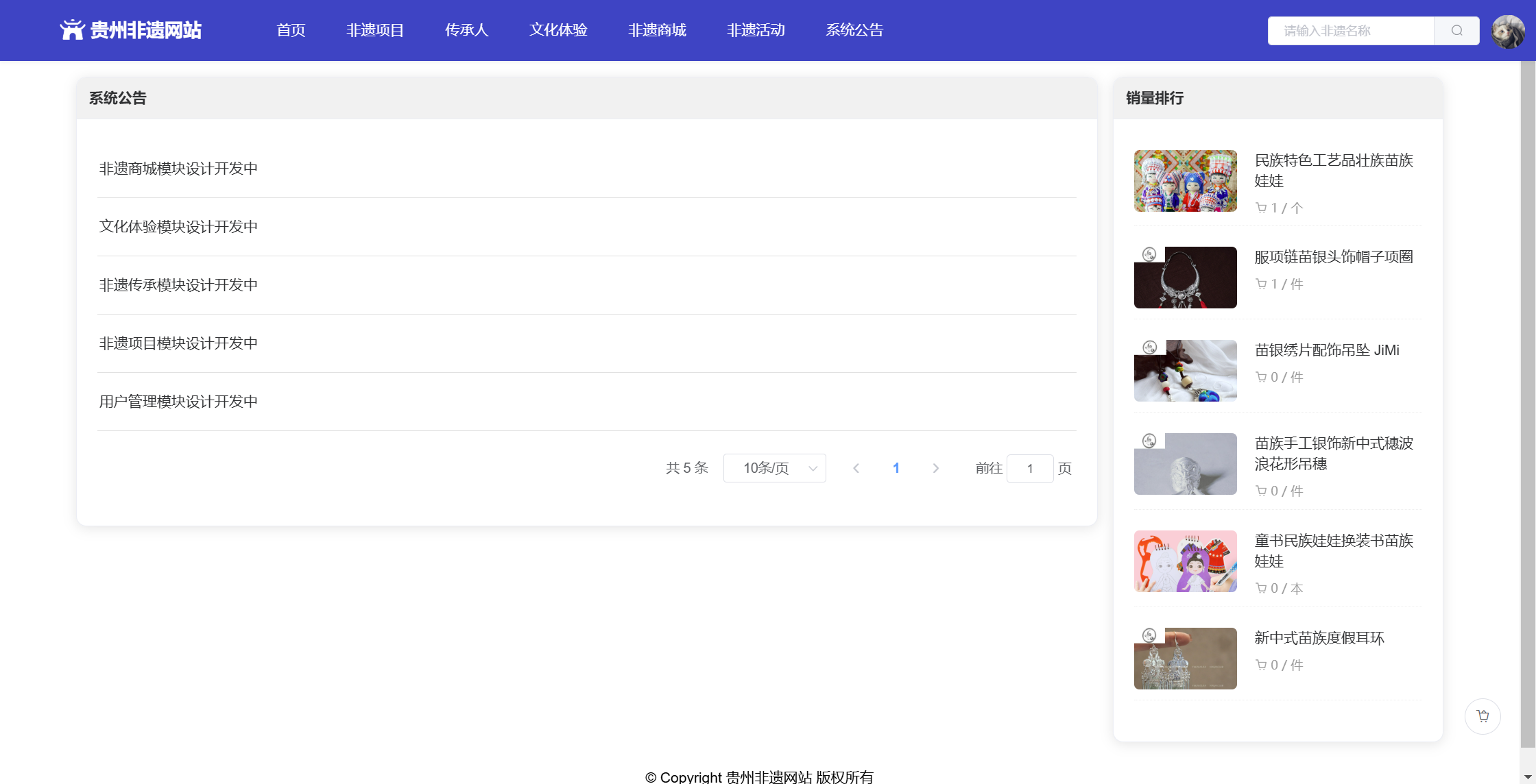Image resolution: width=1536 pixels, height=784 pixels.
Task: Open the 非遗商城 menu
Action: coord(657,30)
